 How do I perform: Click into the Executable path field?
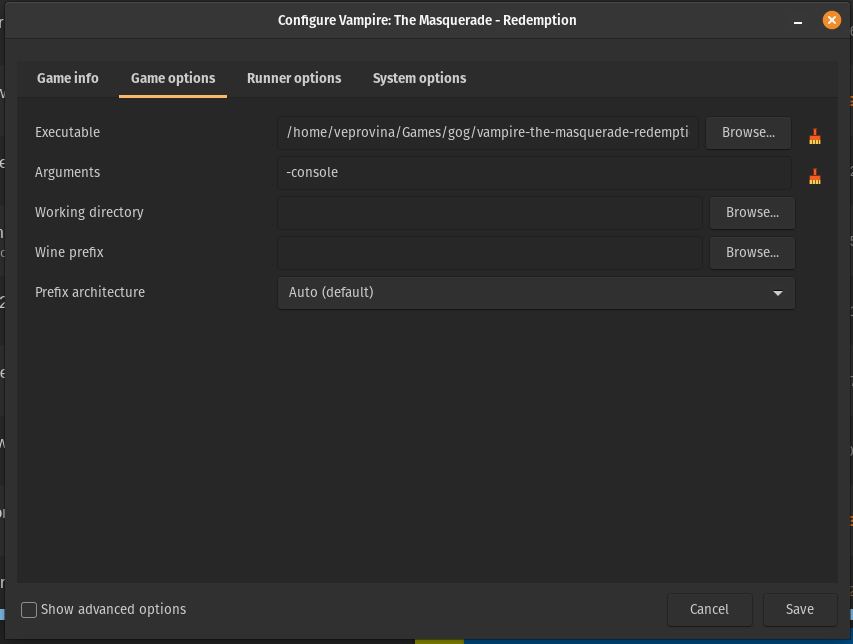pos(488,132)
